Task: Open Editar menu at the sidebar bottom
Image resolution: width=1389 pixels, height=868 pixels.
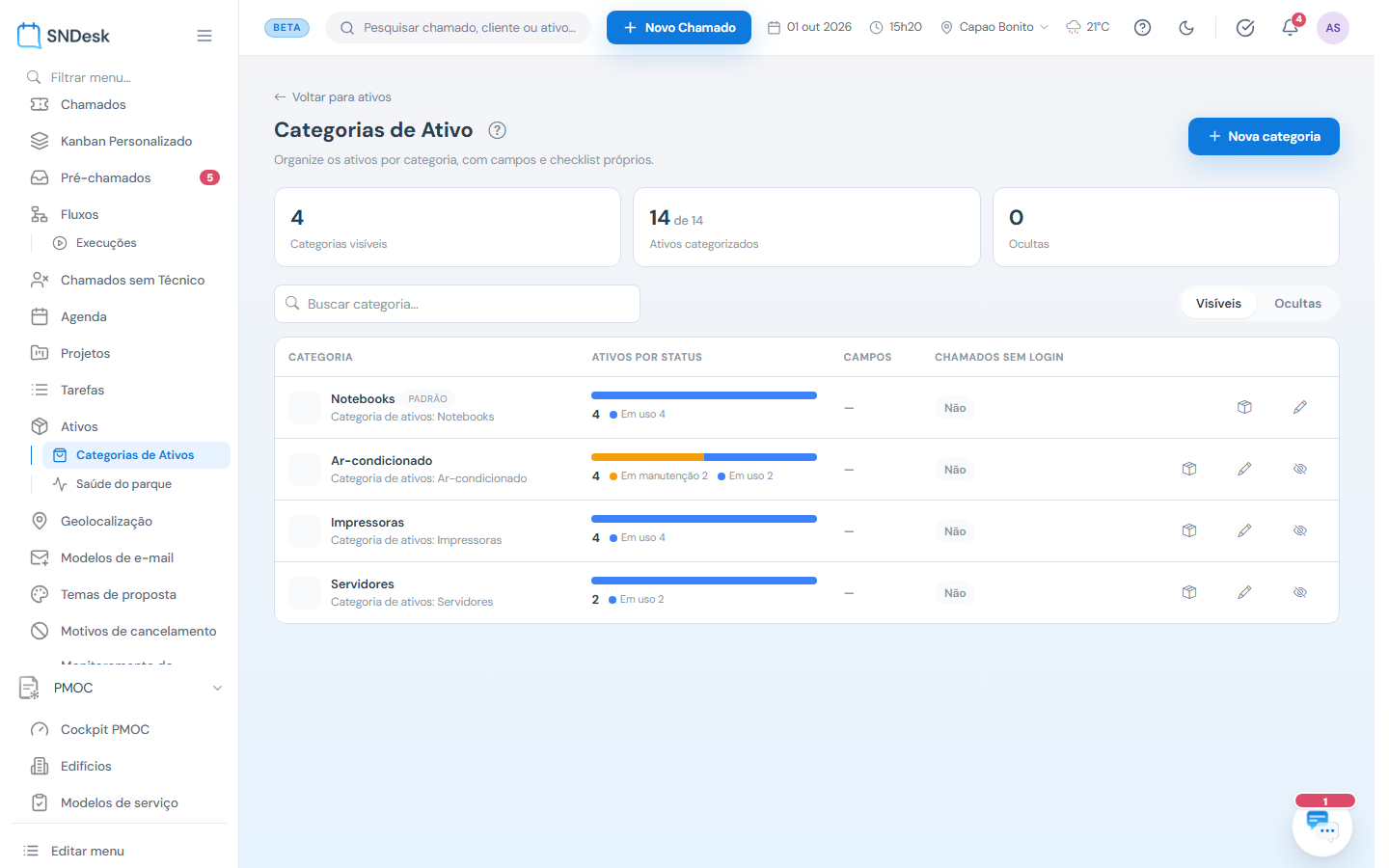Action: (88, 851)
